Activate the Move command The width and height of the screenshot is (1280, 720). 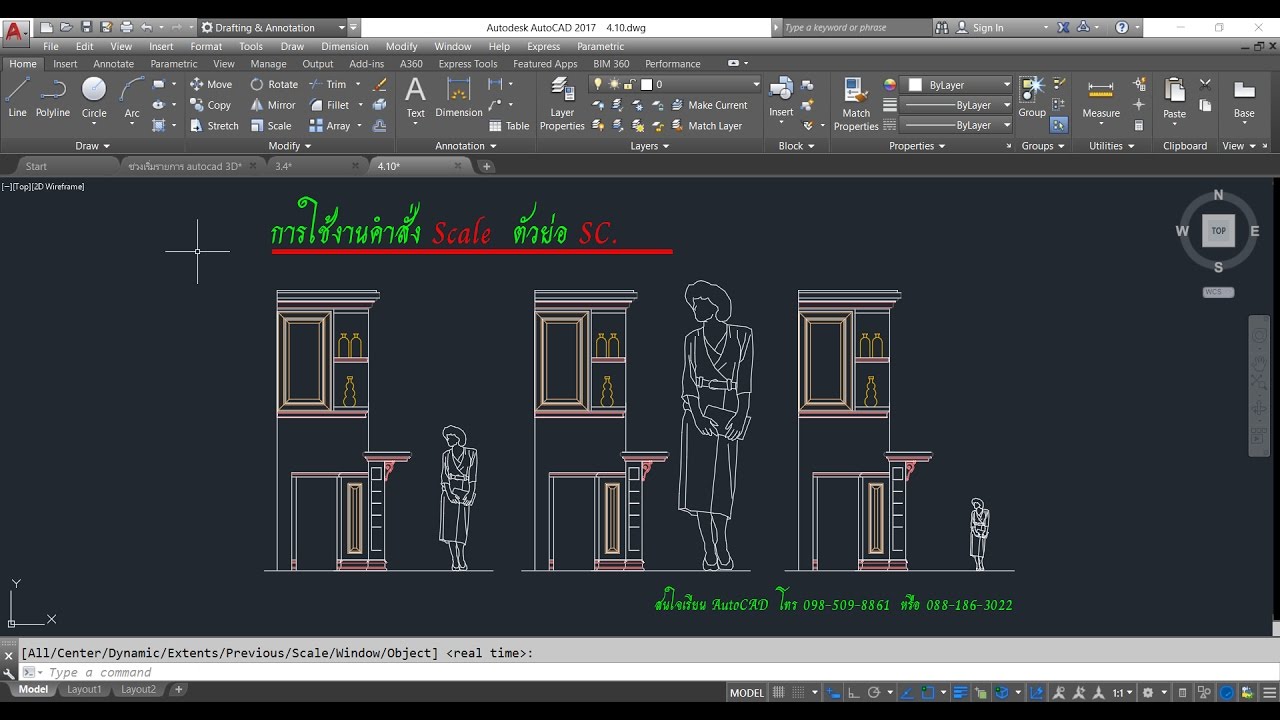[211, 84]
